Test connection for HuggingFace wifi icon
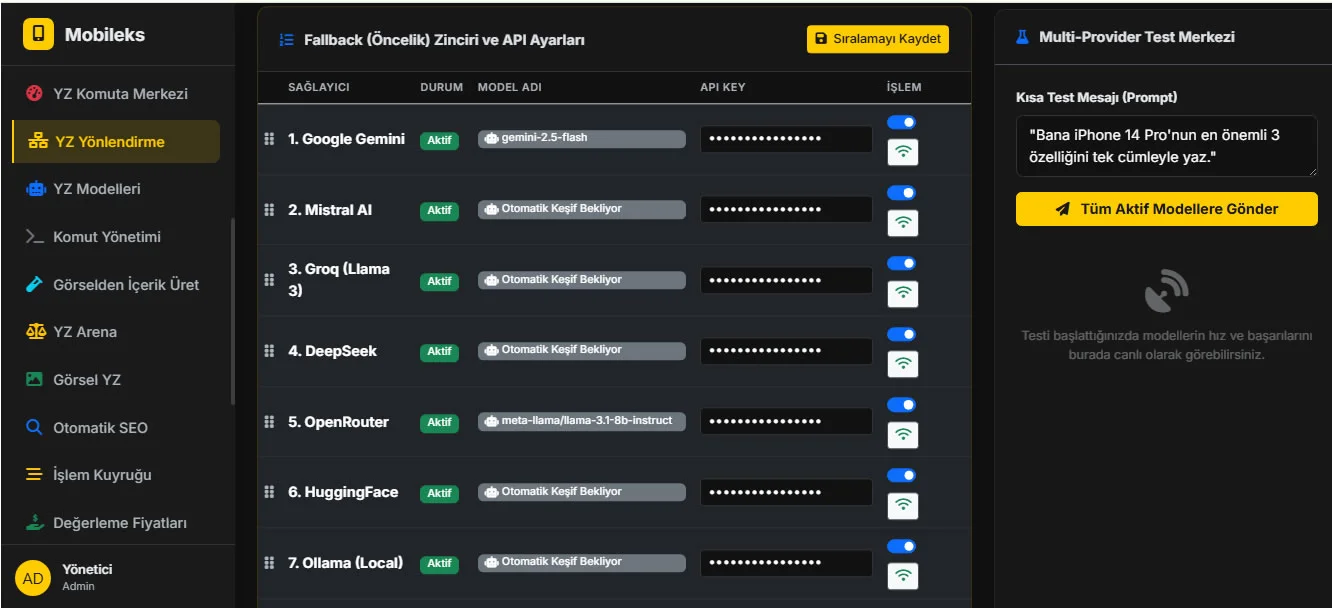This screenshot has width=1332, height=608. [x=903, y=505]
